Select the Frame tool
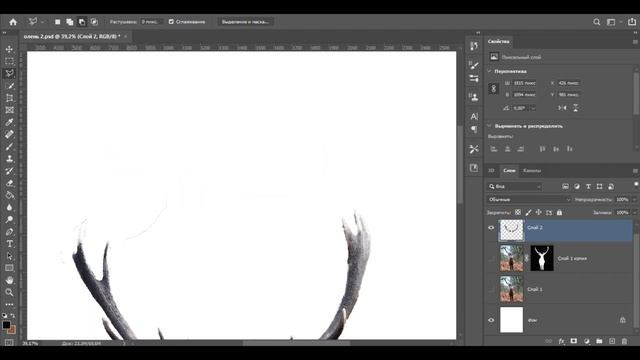This screenshot has width=640, height=360. (9, 110)
